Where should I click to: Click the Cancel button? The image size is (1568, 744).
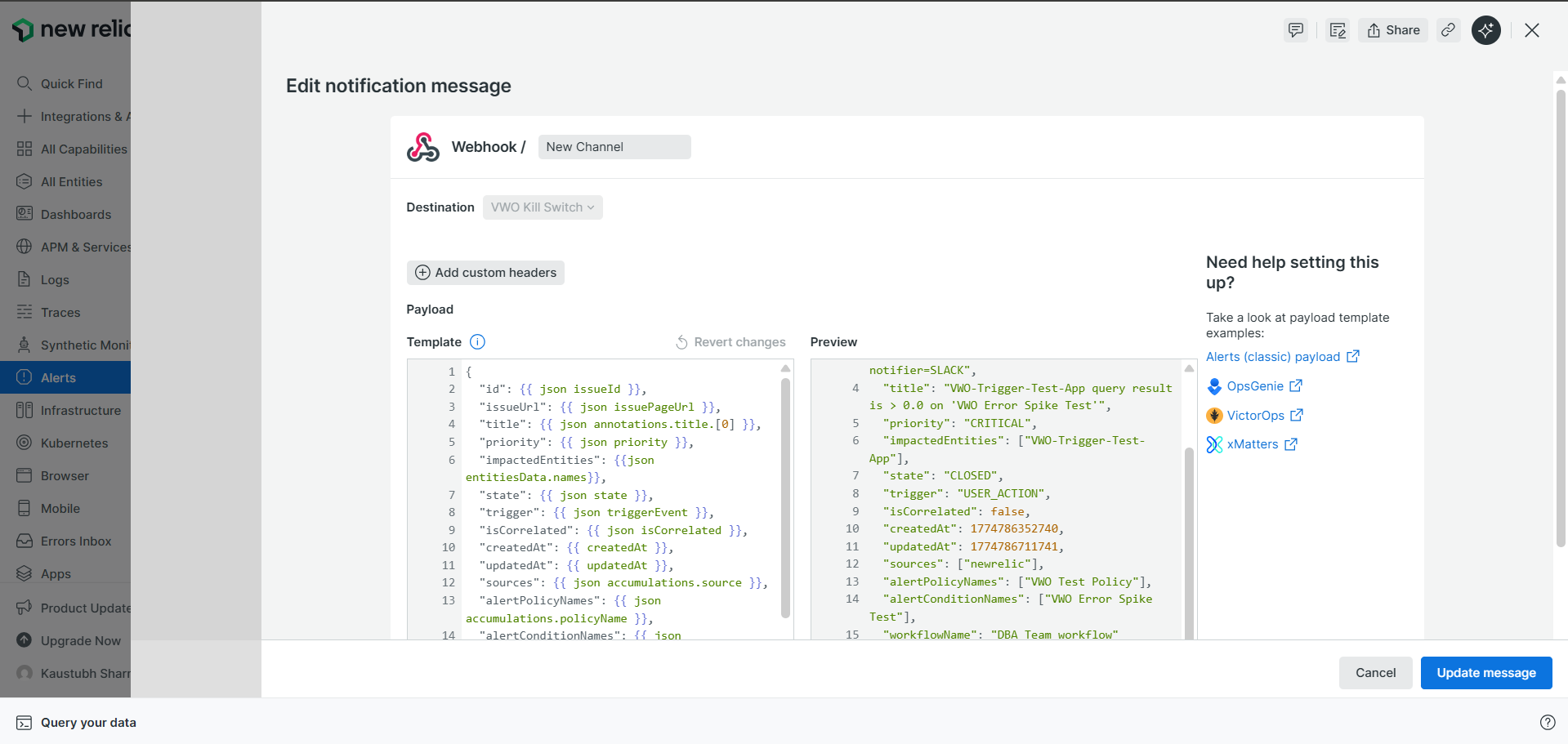point(1376,673)
